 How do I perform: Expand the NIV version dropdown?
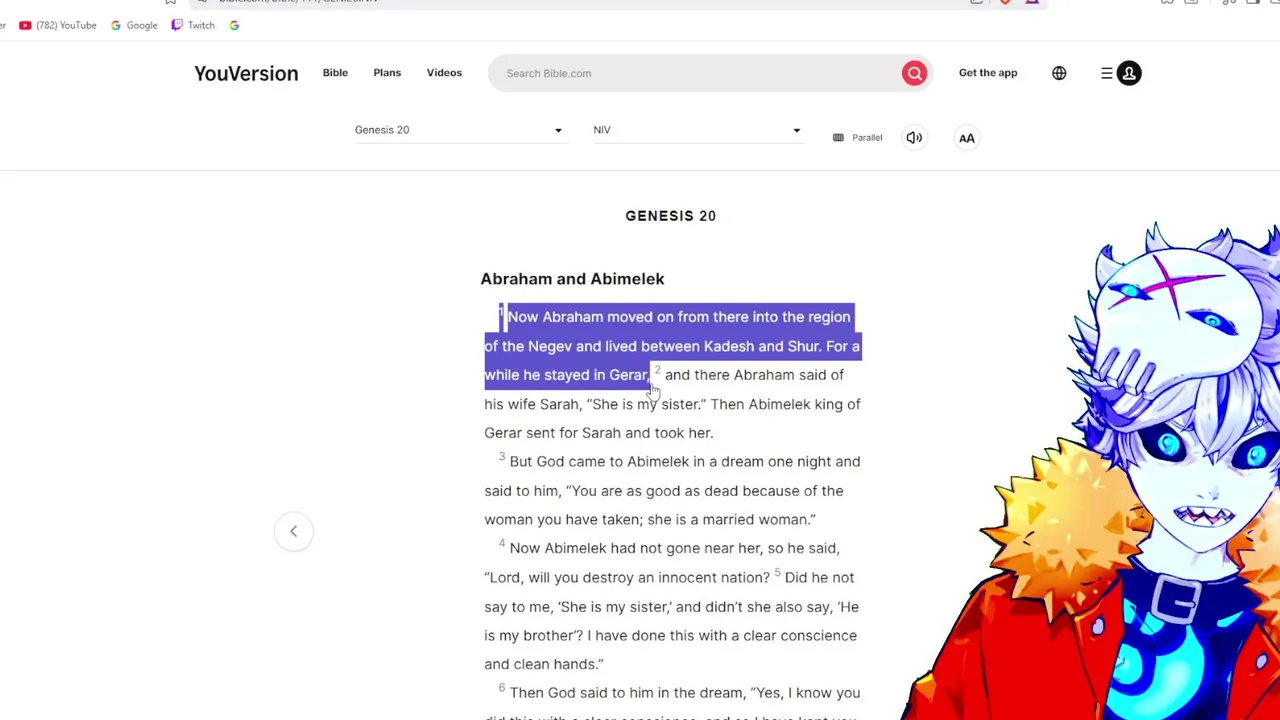point(698,130)
